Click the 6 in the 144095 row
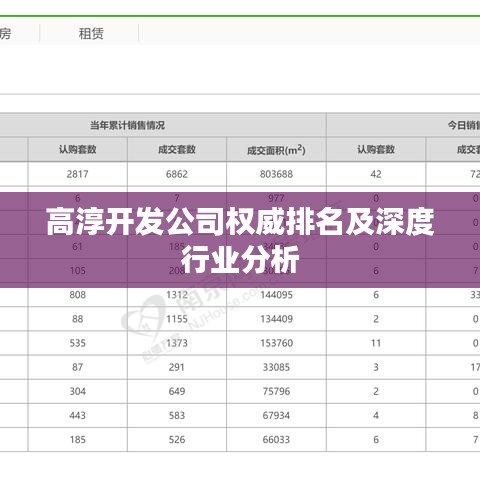This screenshot has height=480, width=480. (x=376, y=295)
